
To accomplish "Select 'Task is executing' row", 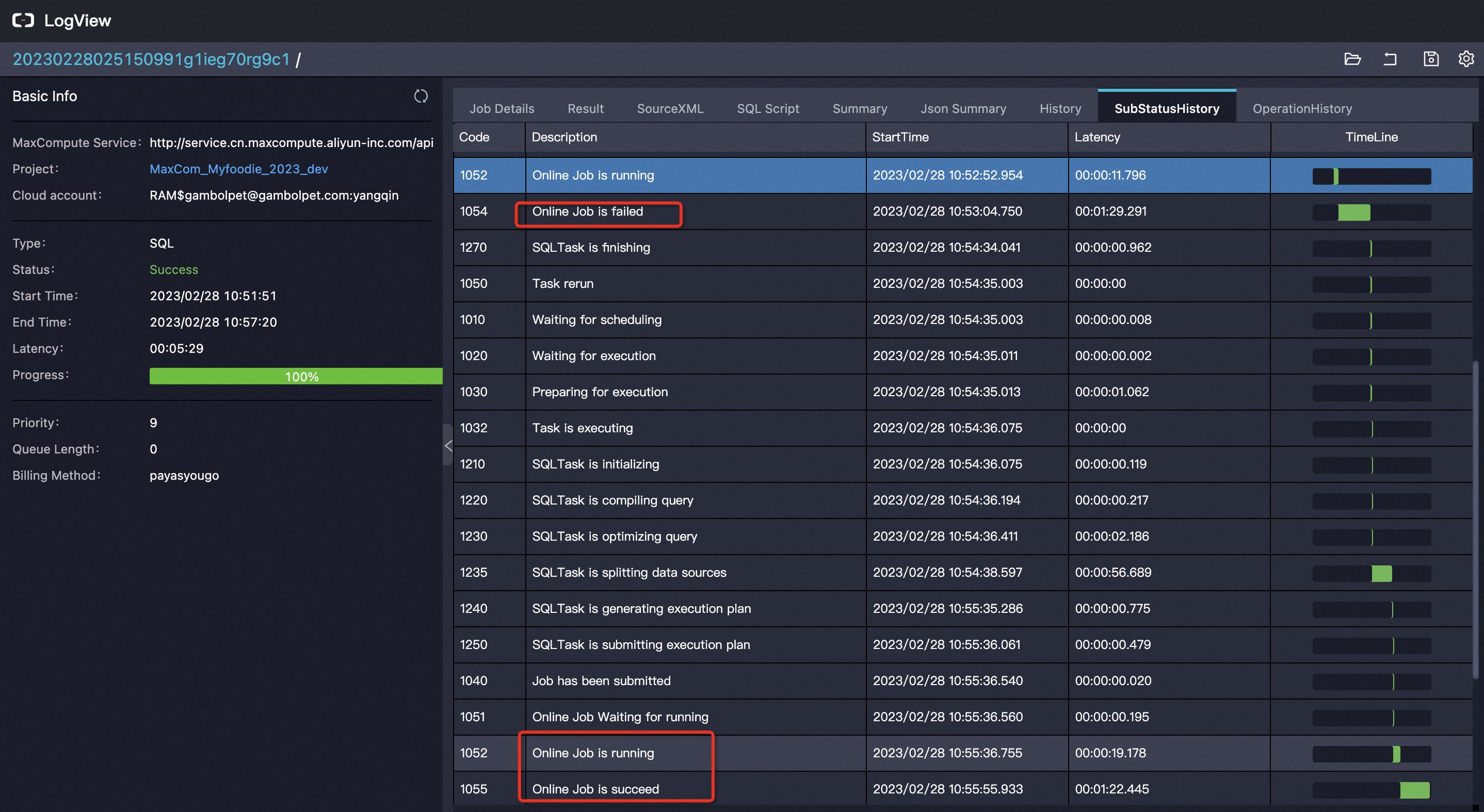I will [x=963, y=428].
